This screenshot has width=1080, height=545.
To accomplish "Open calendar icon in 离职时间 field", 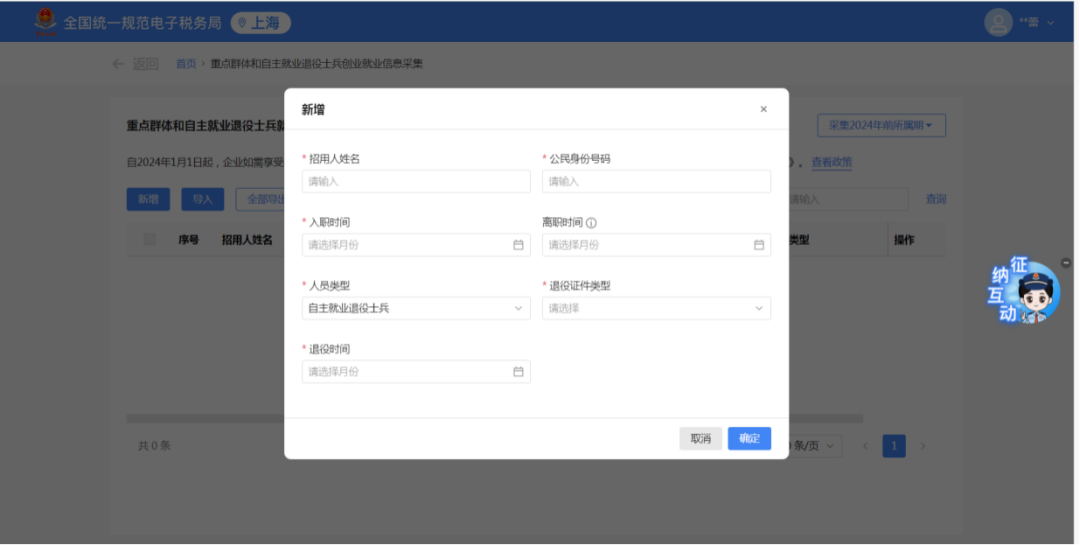I will coord(758,245).
